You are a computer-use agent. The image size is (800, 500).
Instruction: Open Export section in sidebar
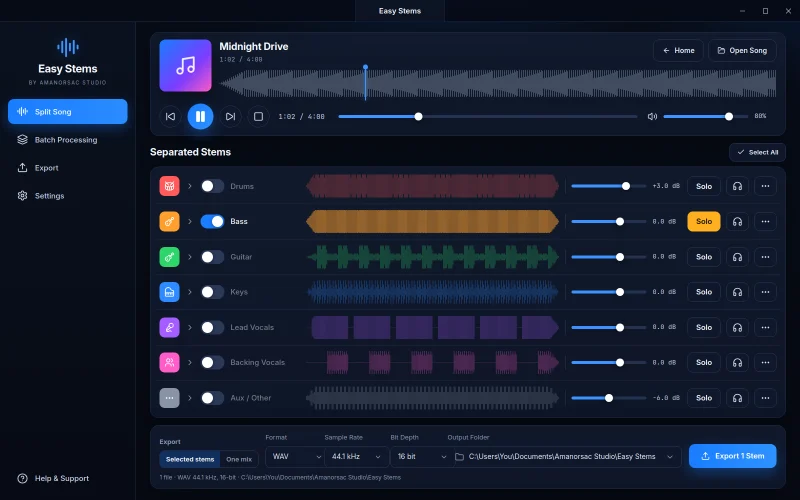tap(68, 167)
